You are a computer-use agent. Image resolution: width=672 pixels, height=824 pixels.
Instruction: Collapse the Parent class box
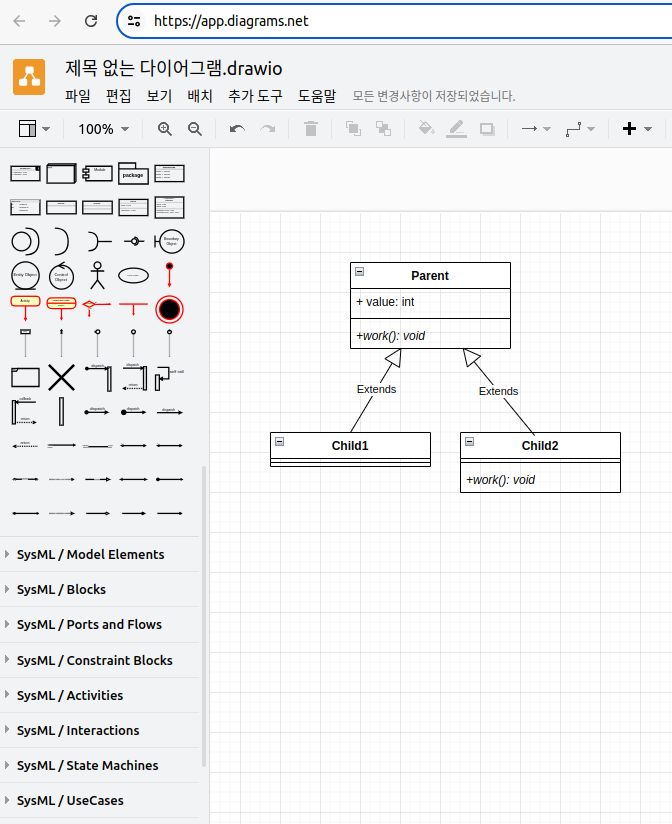coord(359,271)
